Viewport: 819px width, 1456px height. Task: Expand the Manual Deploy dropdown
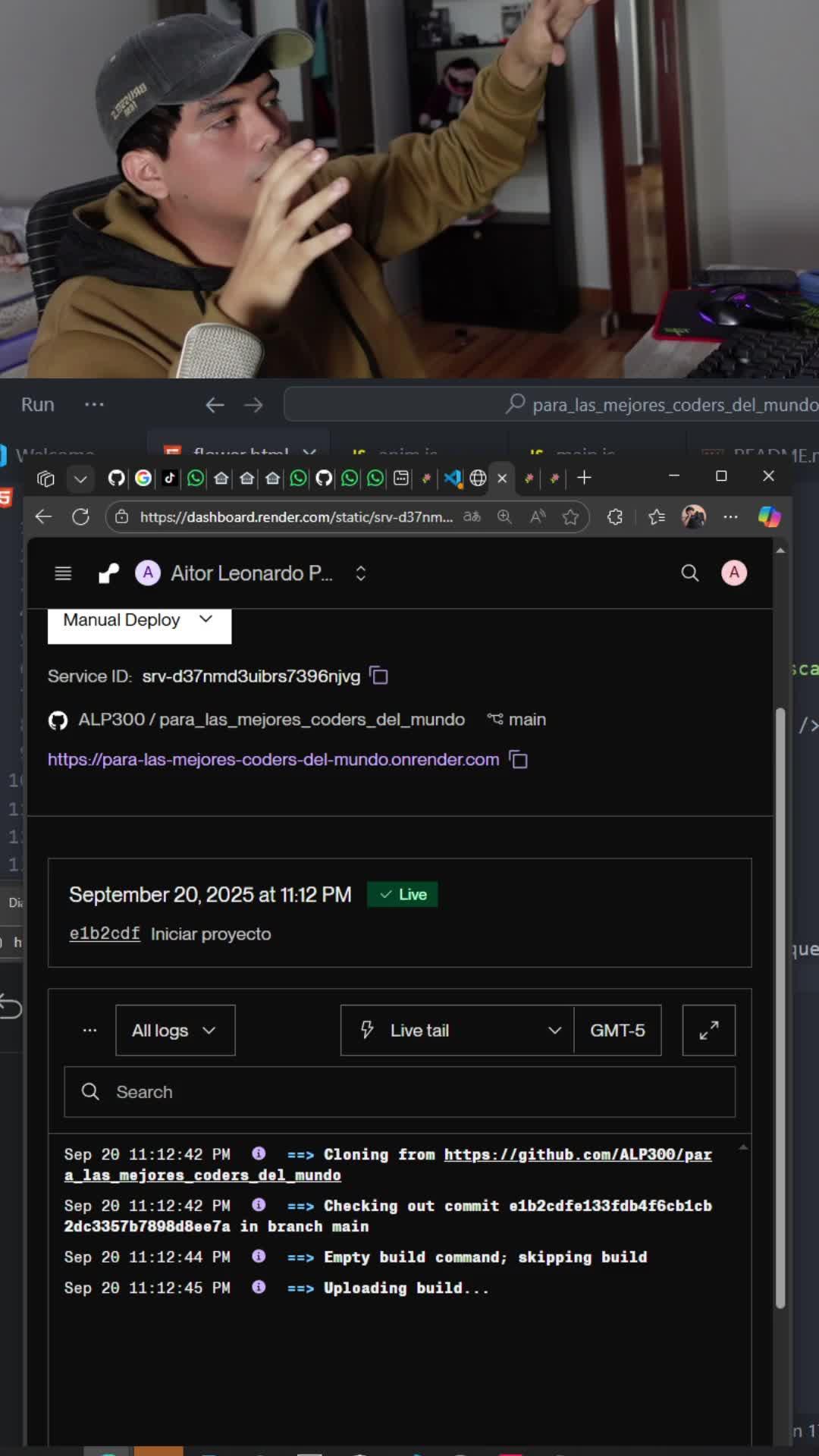[140, 623]
